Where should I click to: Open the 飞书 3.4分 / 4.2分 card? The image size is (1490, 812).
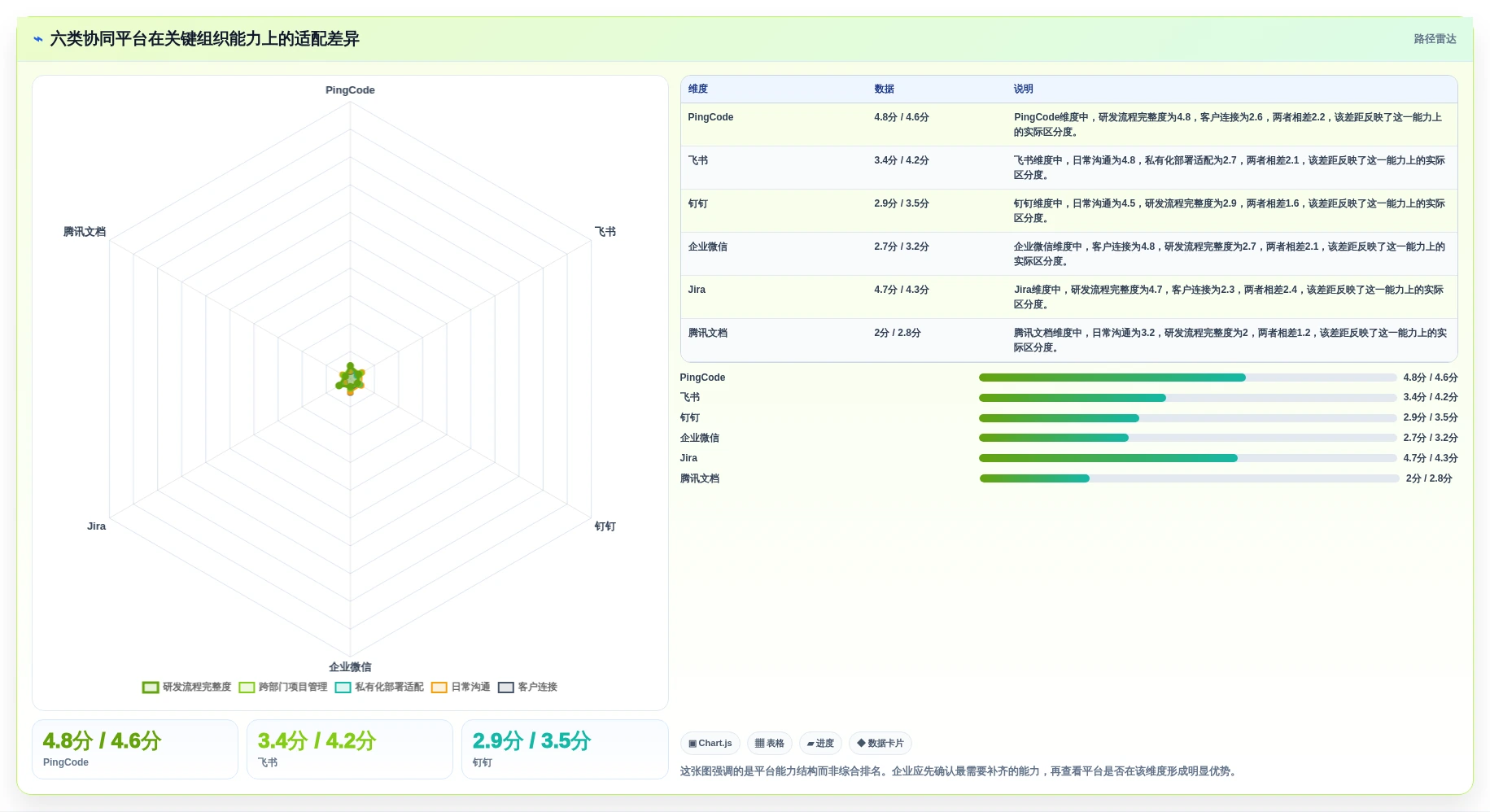click(350, 749)
